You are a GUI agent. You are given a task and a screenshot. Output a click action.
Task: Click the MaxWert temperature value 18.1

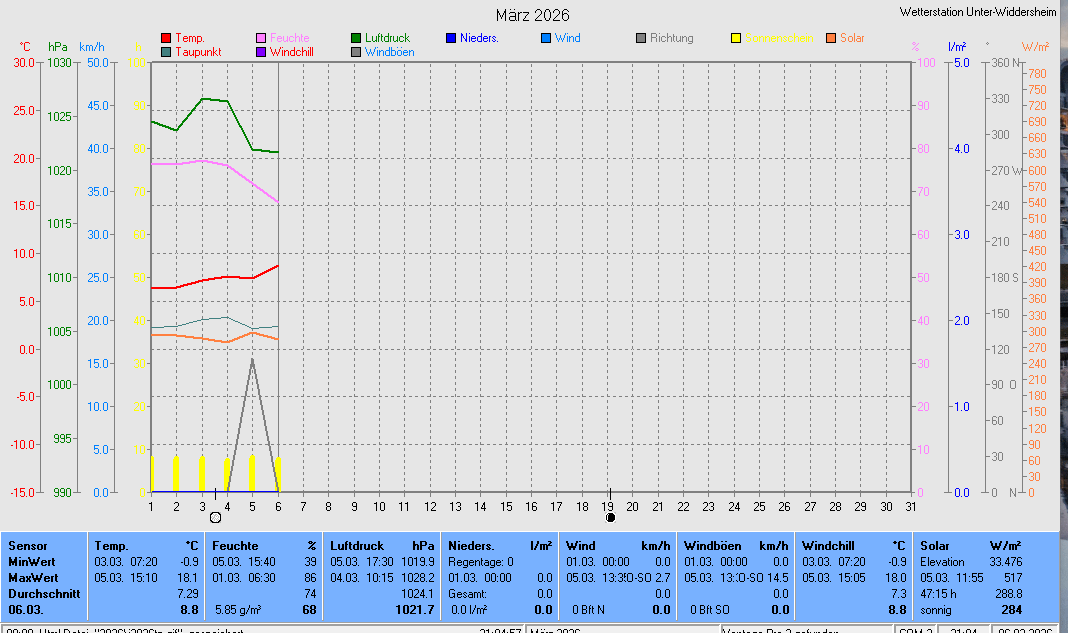[188, 578]
